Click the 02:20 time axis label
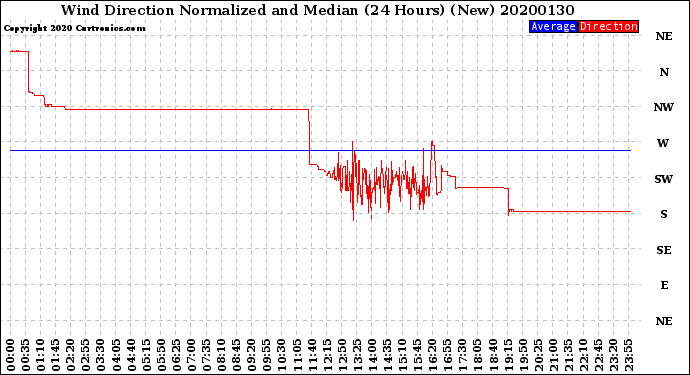Image resolution: width=690 pixels, height=375 pixels. (71, 355)
